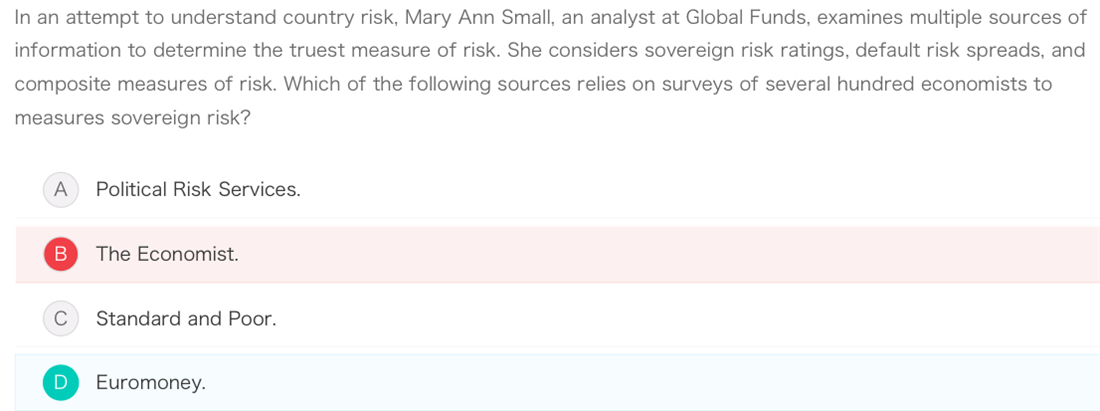
Task: Choose the red B answer circle
Action: point(62,254)
